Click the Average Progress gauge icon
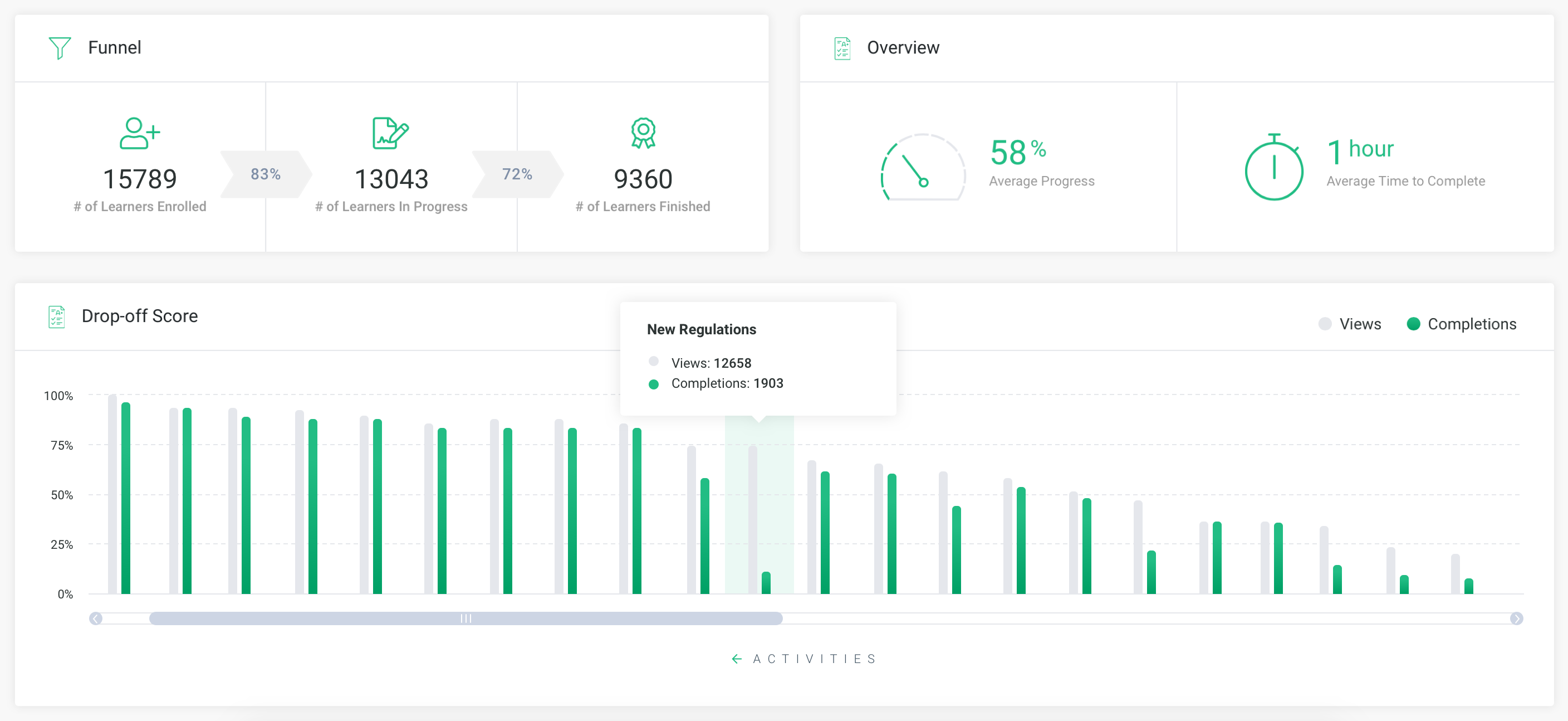 [x=922, y=168]
